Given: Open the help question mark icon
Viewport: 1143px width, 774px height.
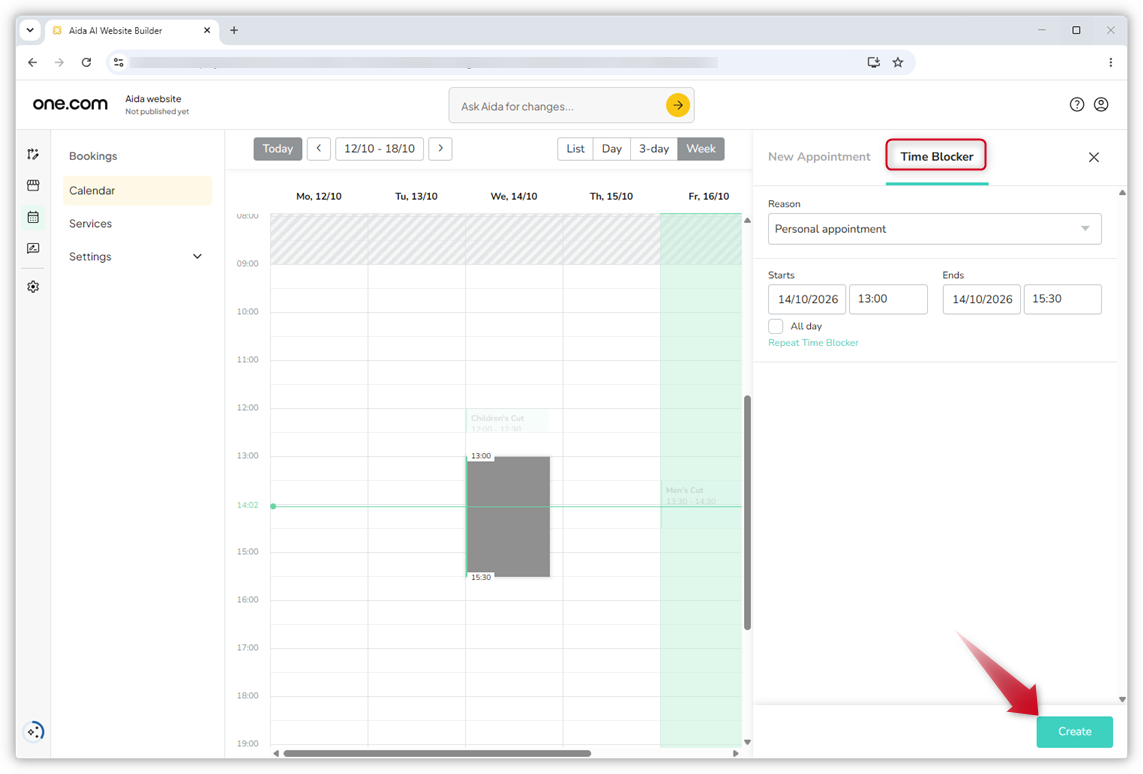Looking at the screenshot, I should pyautogui.click(x=1076, y=104).
